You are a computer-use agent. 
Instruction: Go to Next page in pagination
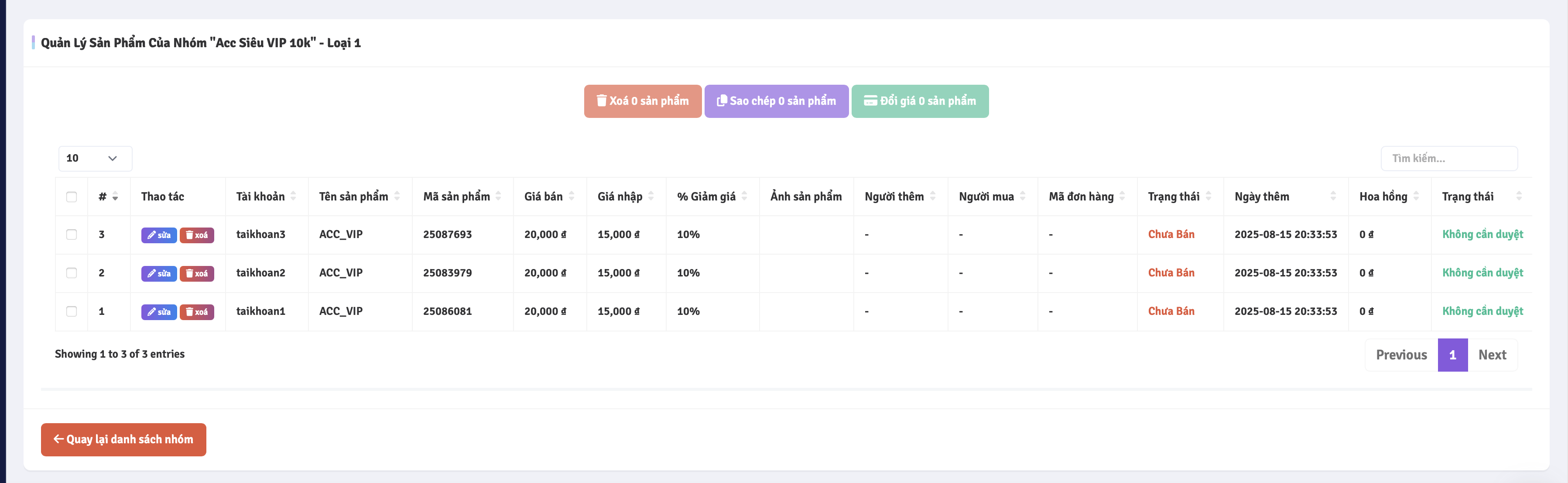[1492, 355]
